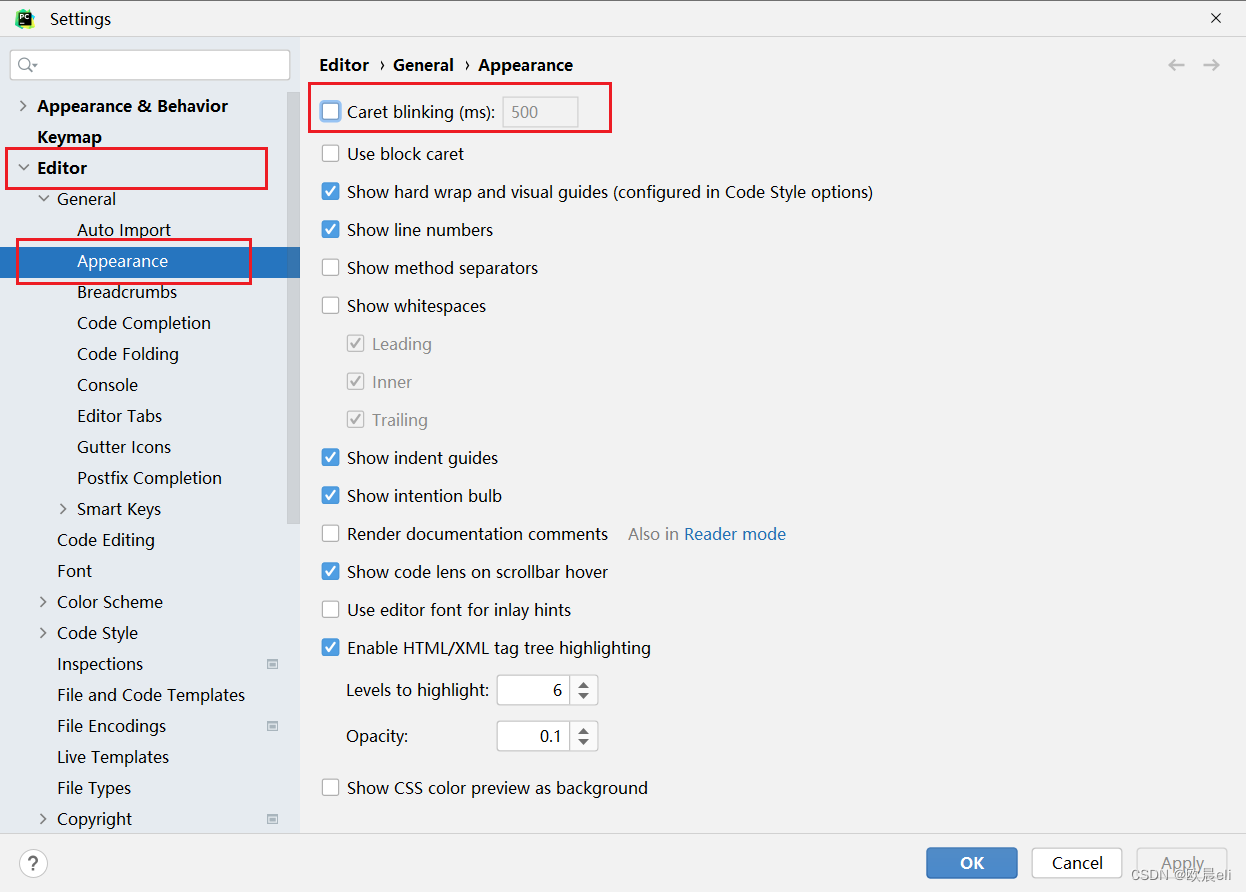Select File Encodings item
Image resolution: width=1246 pixels, height=892 pixels.
tap(111, 726)
